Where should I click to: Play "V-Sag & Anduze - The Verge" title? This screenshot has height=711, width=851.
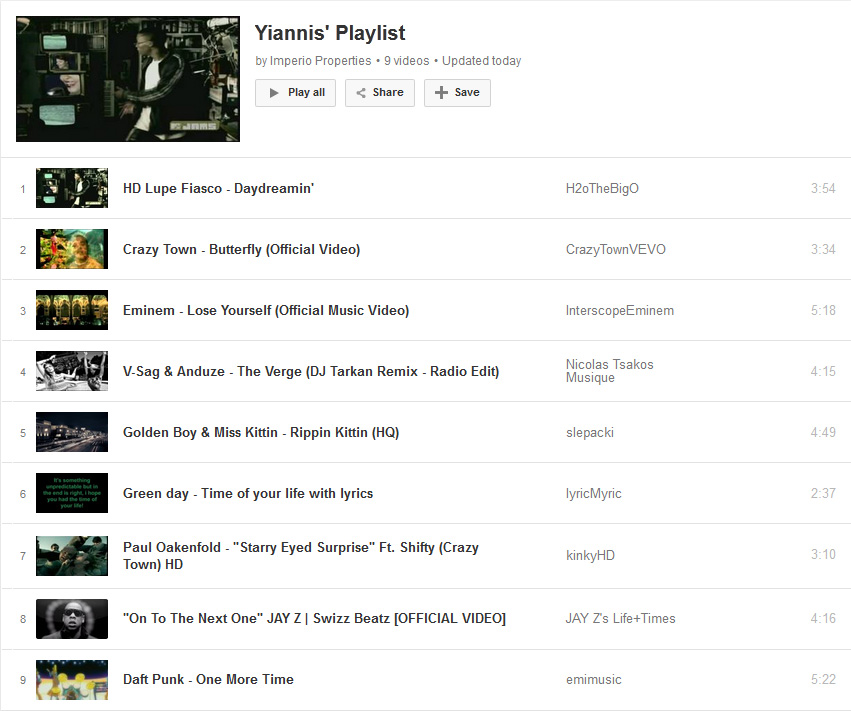click(x=311, y=371)
